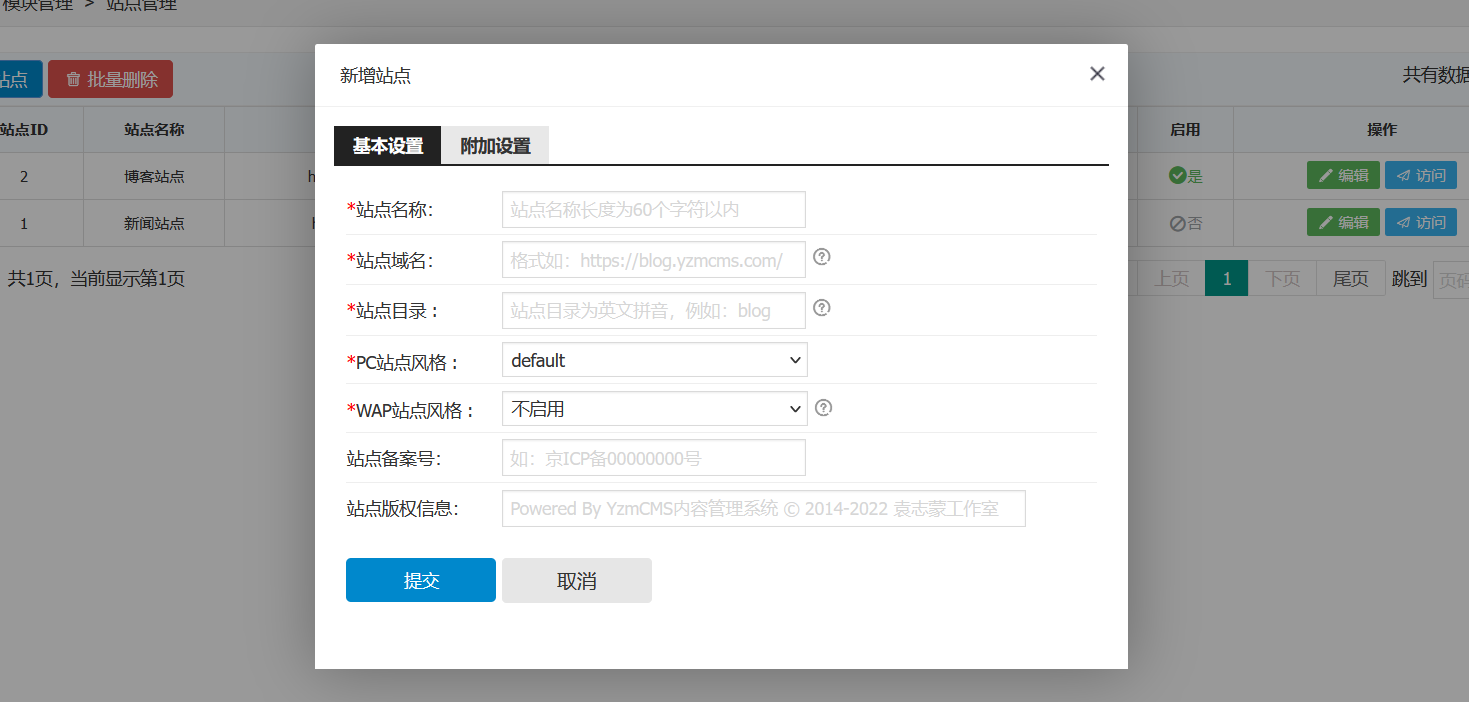The image size is (1469, 702).
Task: Click help icon beside 站点目录 field
Action: [x=822, y=307]
